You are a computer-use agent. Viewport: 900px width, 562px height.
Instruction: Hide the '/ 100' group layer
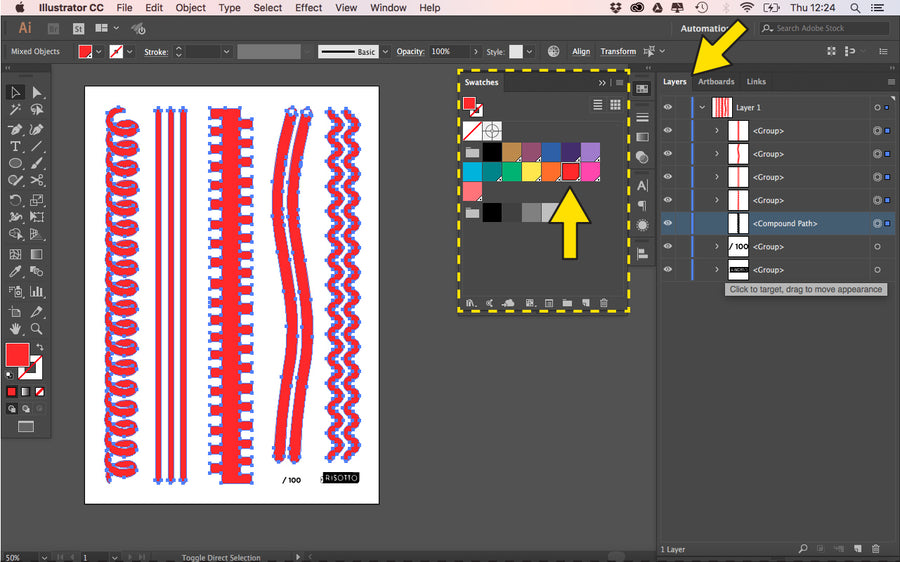[x=668, y=246]
